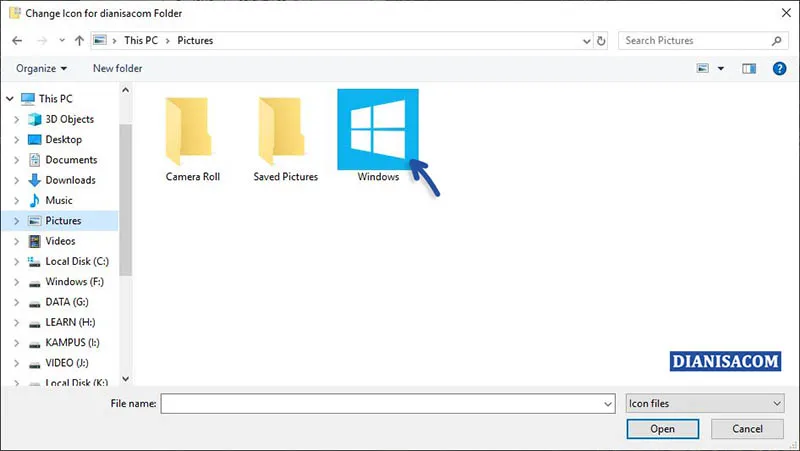Open KAMPUS (I:) drive
This screenshot has width=800, height=451.
pyautogui.click(x=72, y=343)
